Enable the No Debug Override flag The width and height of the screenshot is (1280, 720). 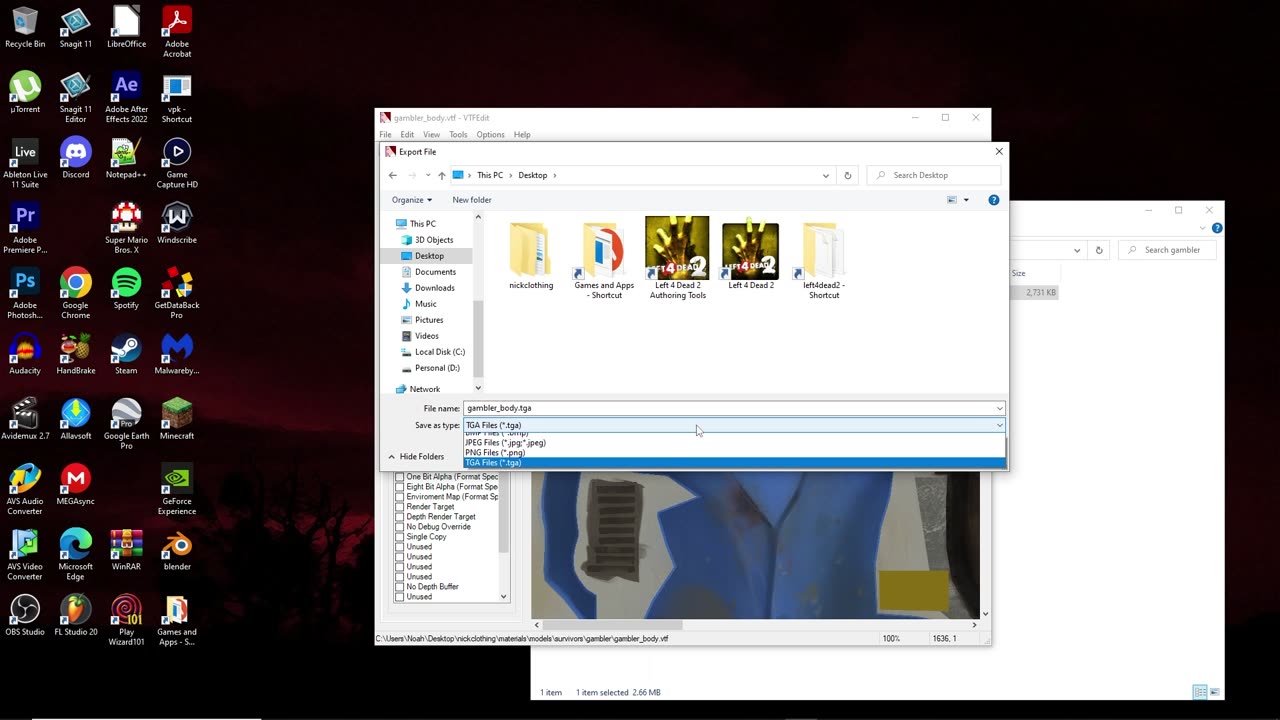(x=400, y=527)
